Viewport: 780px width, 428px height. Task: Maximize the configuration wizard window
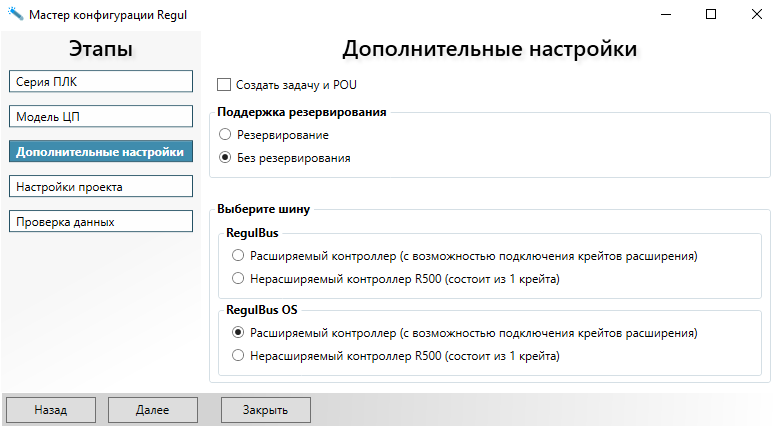point(711,15)
